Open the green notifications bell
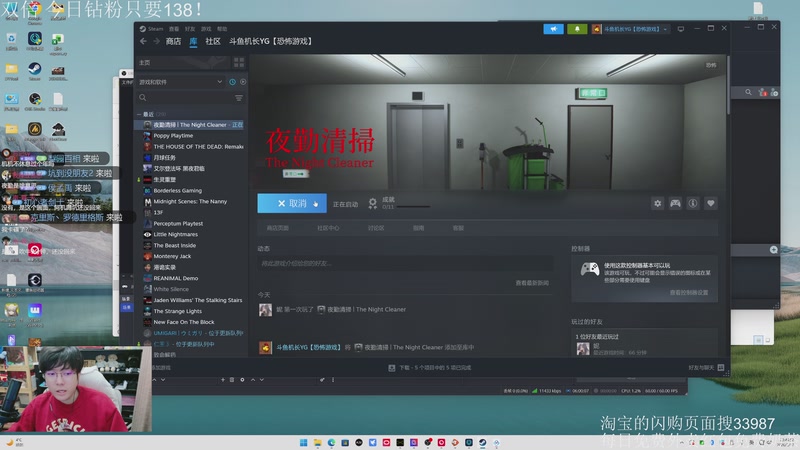This screenshot has width=800, height=450. (577, 29)
